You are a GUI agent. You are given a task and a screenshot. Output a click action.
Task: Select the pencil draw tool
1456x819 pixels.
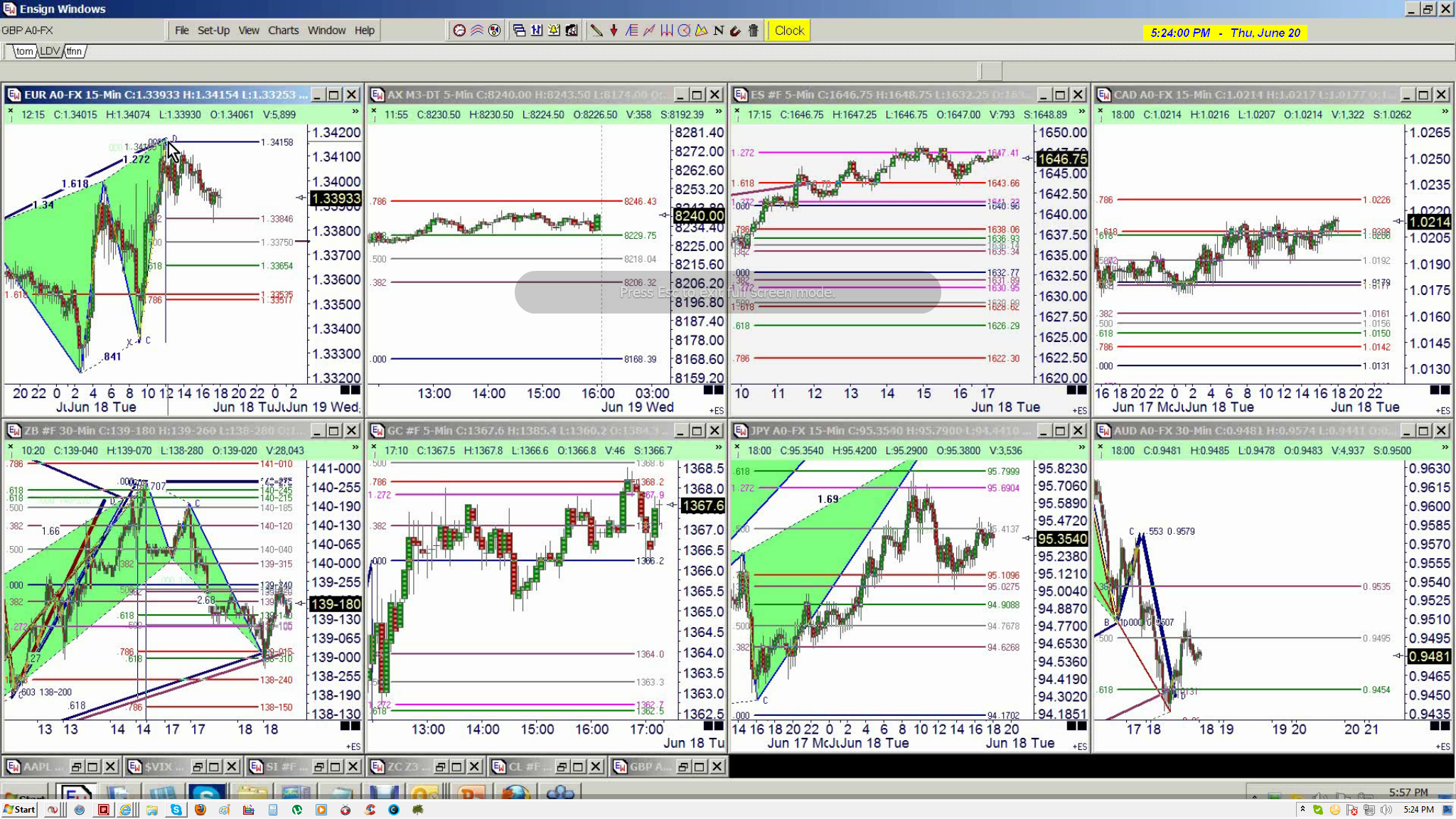tap(596, 31)
